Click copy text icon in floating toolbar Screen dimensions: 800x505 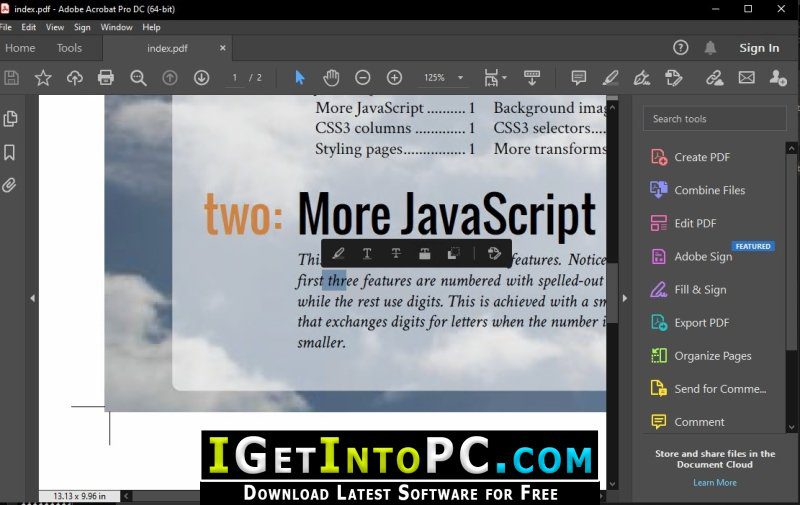point(453,254)
